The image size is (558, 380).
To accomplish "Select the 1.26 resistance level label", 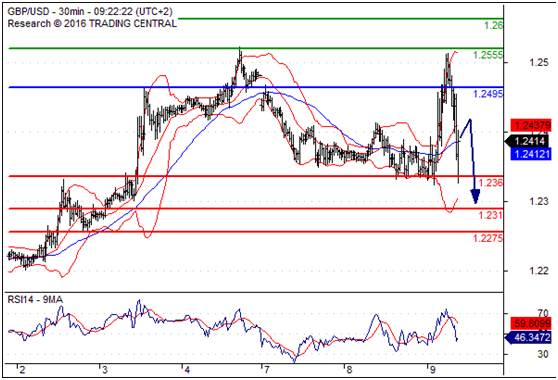I will tap(493, 25).
